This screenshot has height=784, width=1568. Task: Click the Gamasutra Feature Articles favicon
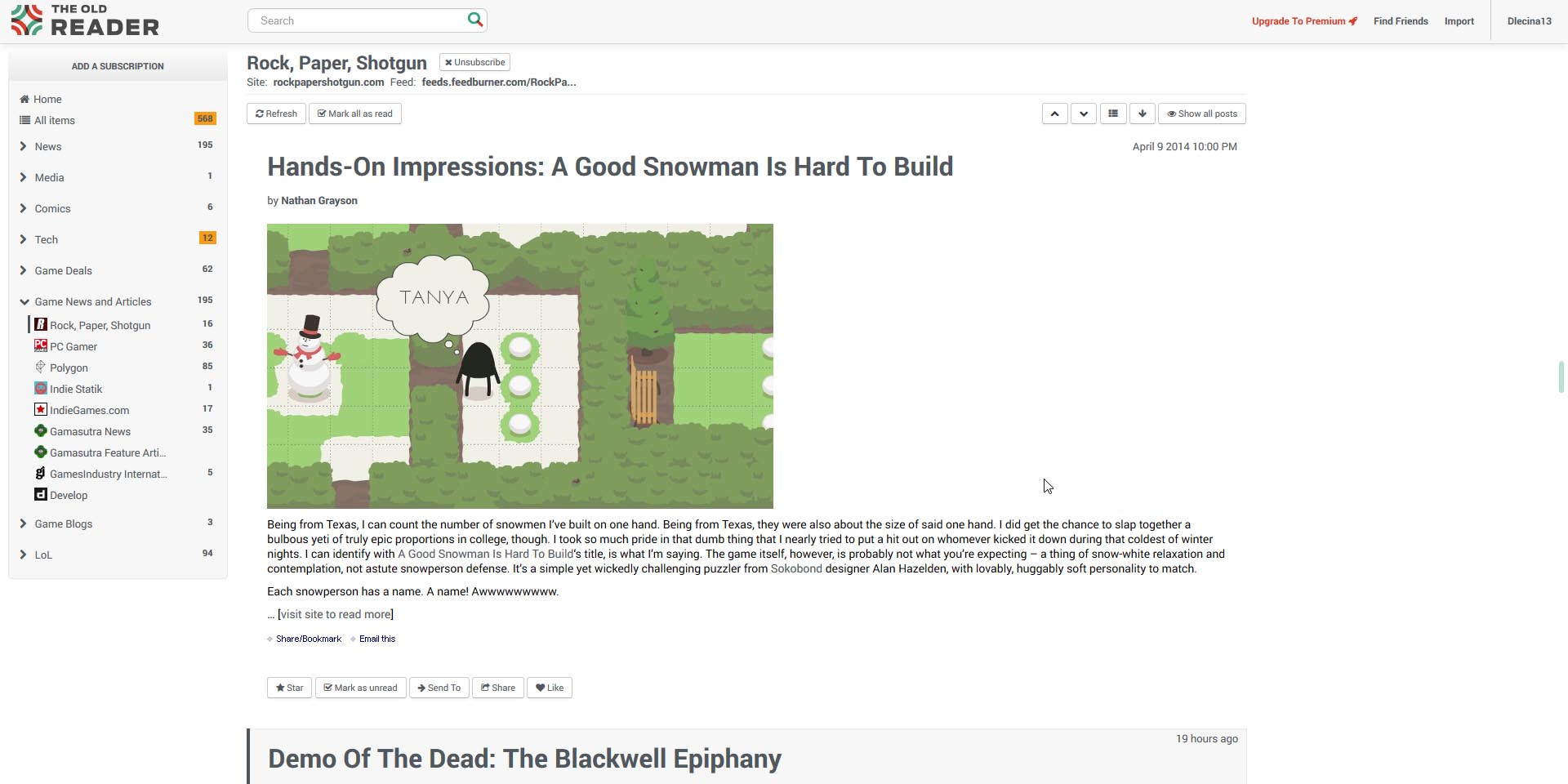41,452
